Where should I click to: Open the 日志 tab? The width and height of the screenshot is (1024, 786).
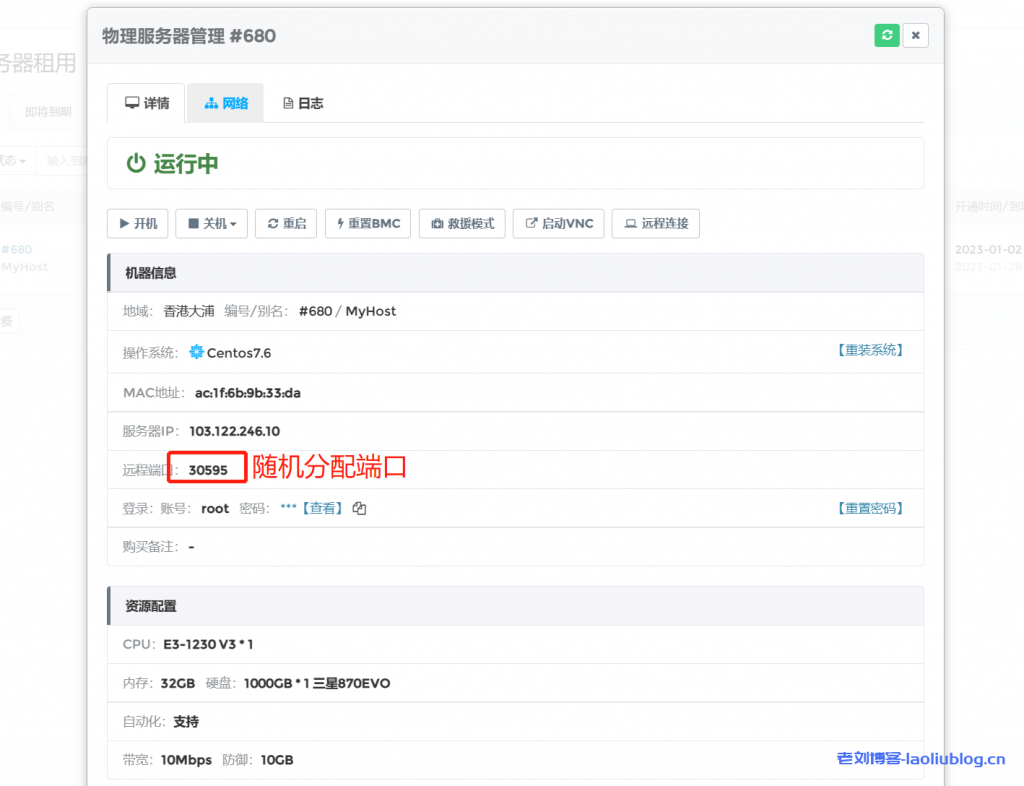point(303,103)
